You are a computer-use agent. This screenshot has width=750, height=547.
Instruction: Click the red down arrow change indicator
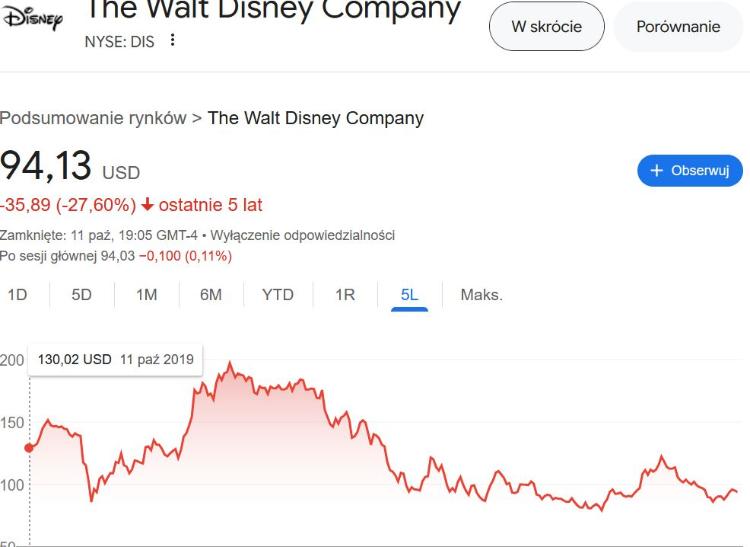148,205
